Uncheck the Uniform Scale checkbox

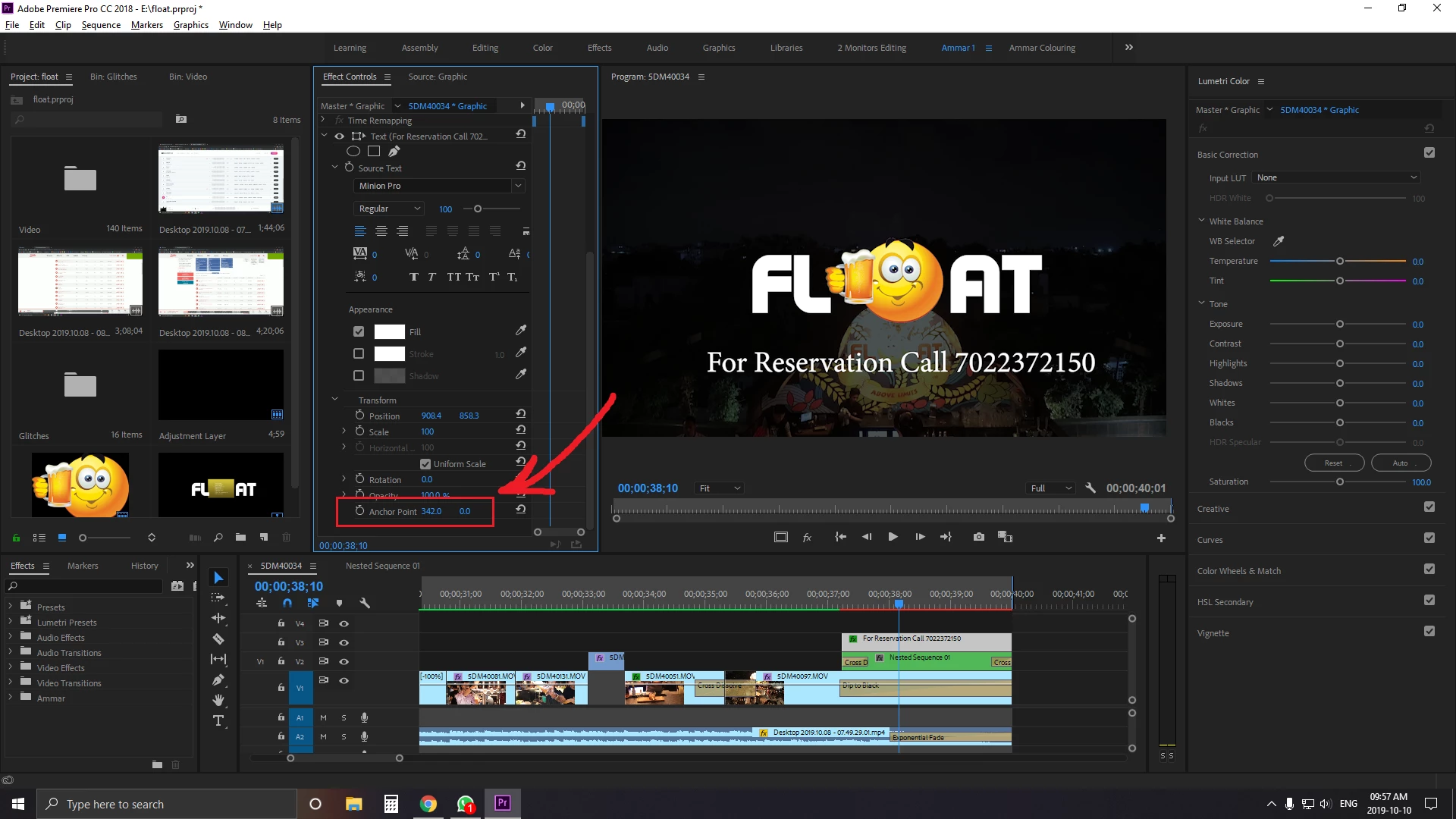point(425,464)
